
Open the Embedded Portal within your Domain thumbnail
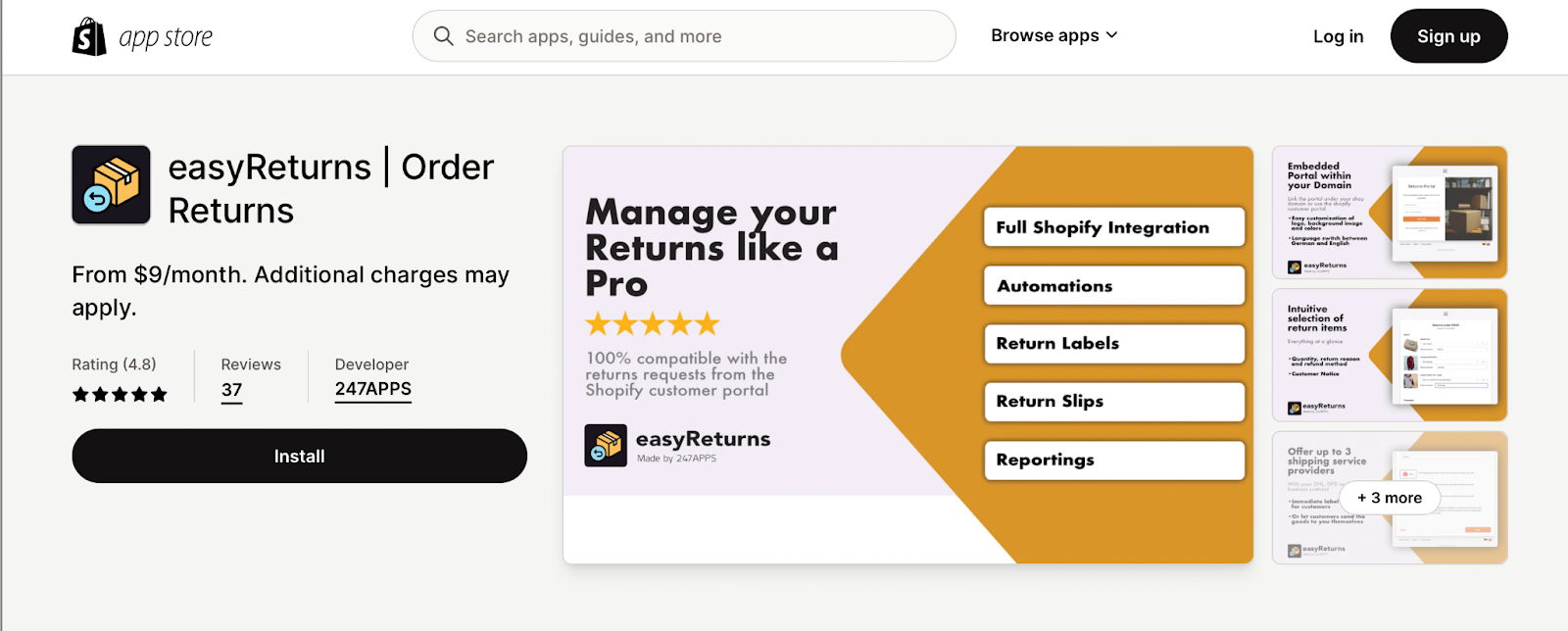[1390, 213]
